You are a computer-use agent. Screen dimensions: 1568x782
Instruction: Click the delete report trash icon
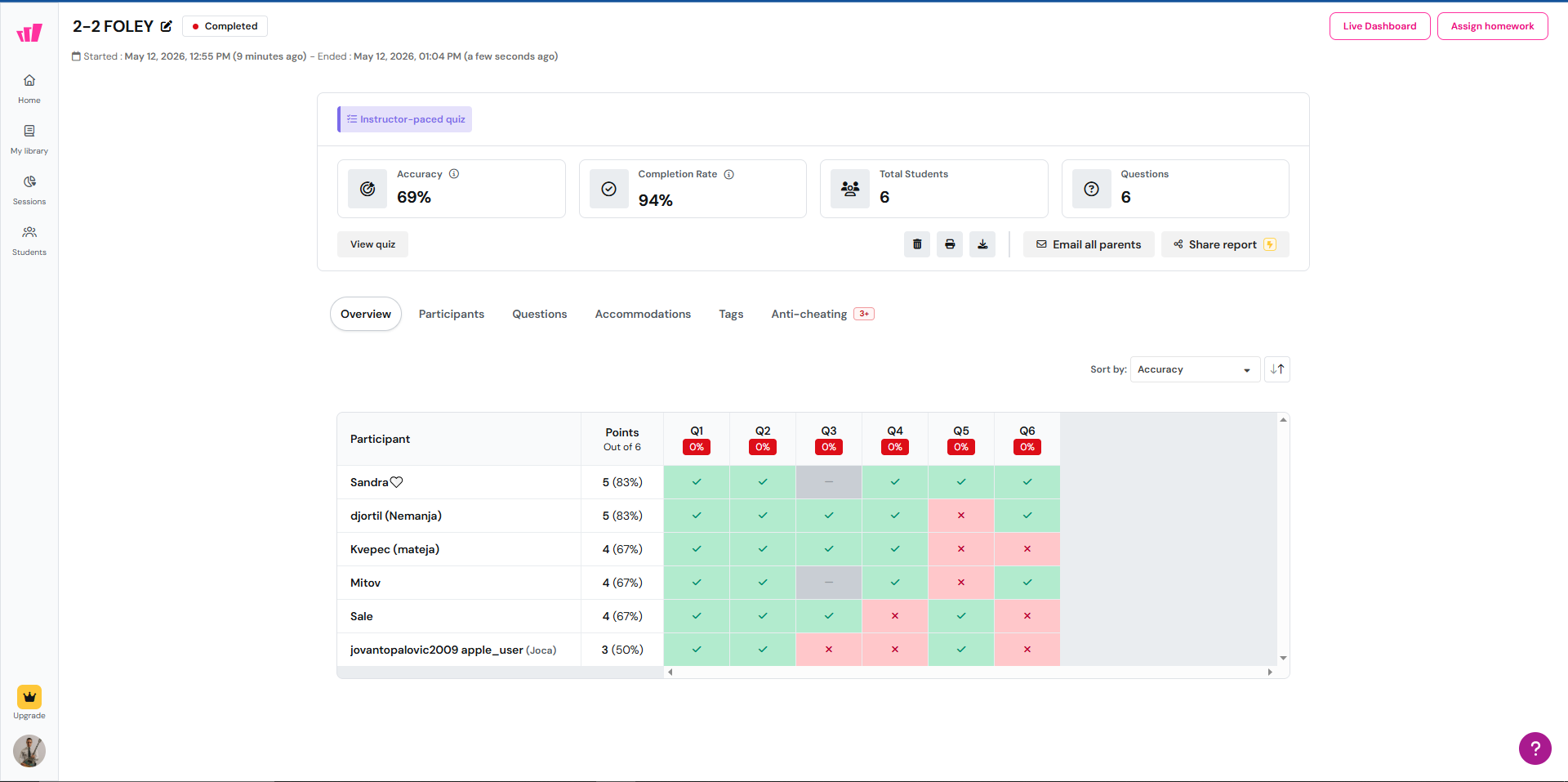tap(917, 244)
